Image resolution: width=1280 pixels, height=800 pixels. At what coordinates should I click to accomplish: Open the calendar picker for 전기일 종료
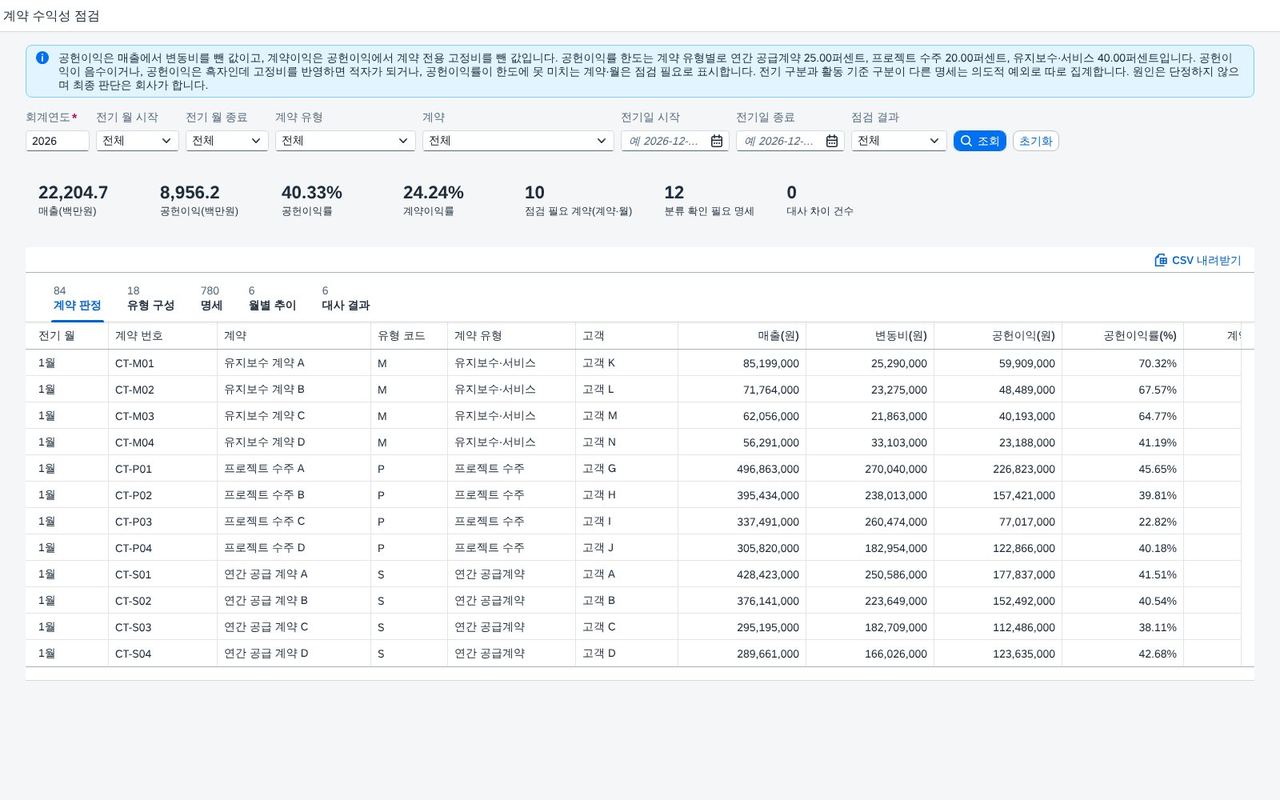pyautogui.click(x=832, y=141)
